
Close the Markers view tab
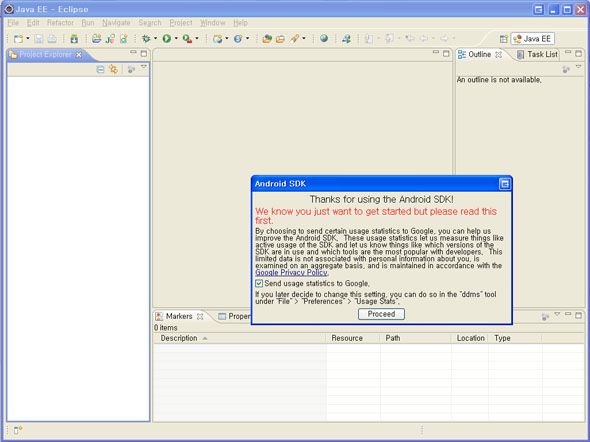(200, 317)
